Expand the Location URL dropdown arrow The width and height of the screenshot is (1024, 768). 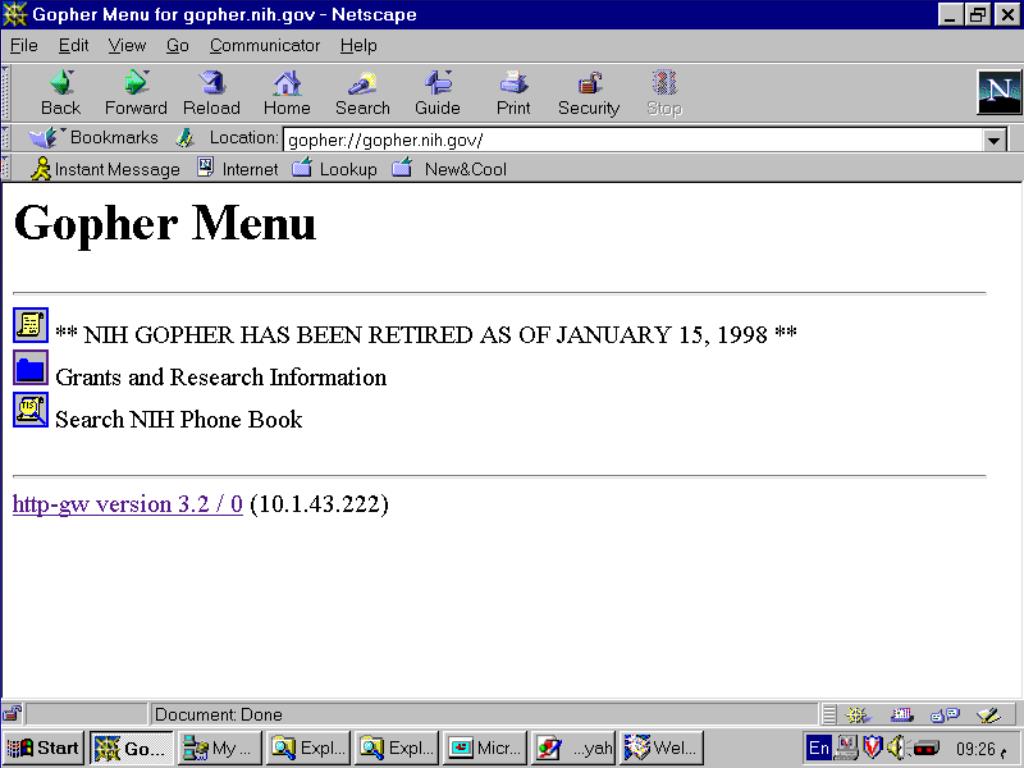pyautogui.click(x=994, y=141)
